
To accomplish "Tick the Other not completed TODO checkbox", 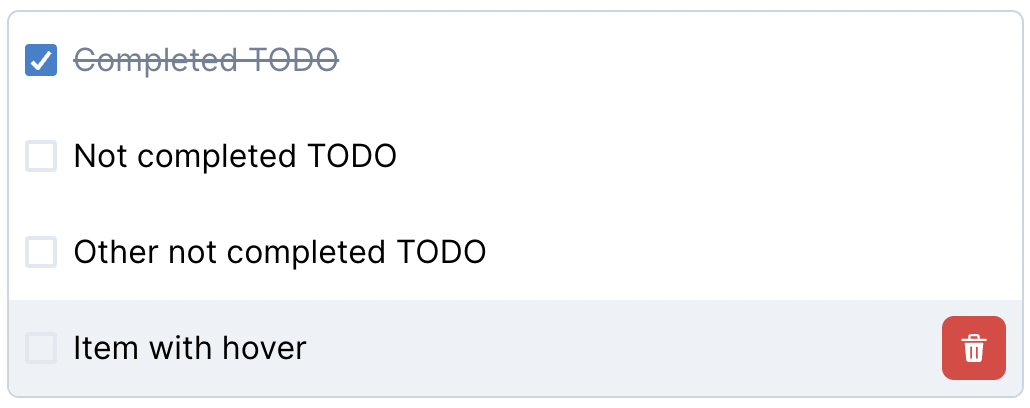I will tap(41, 252).
